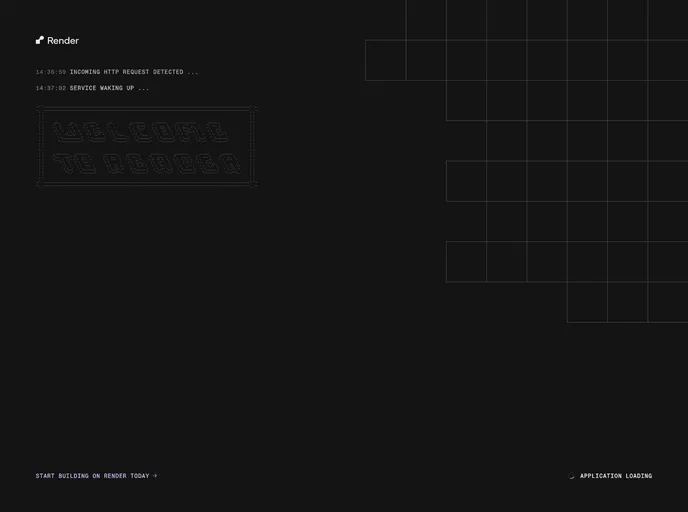The height and width of the screenshot is (512, 688).
Task: Click the Render wordmark text
Action: click(x=63, y=41)
